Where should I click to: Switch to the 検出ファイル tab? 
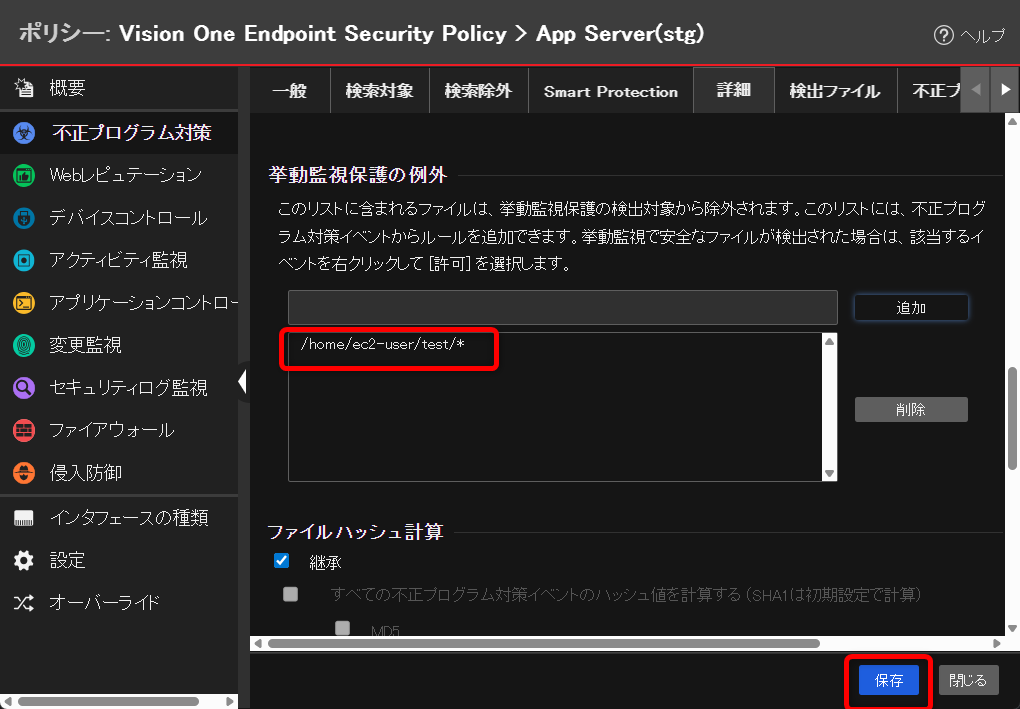click(835, 91)
